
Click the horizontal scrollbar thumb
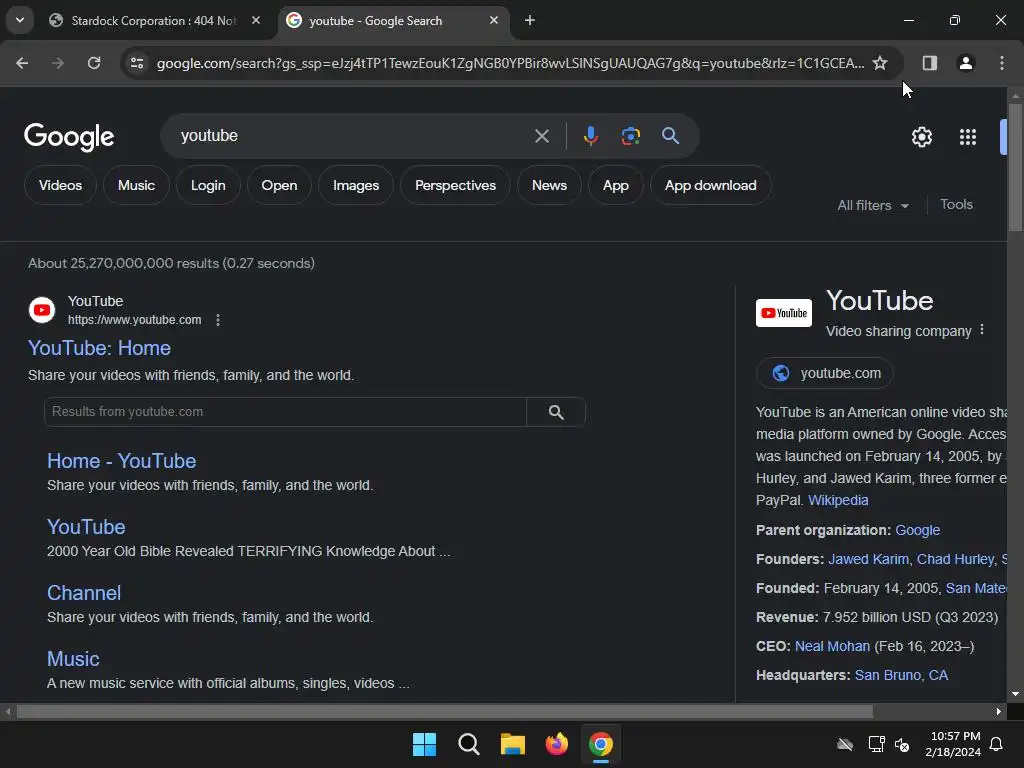[445, 711]
